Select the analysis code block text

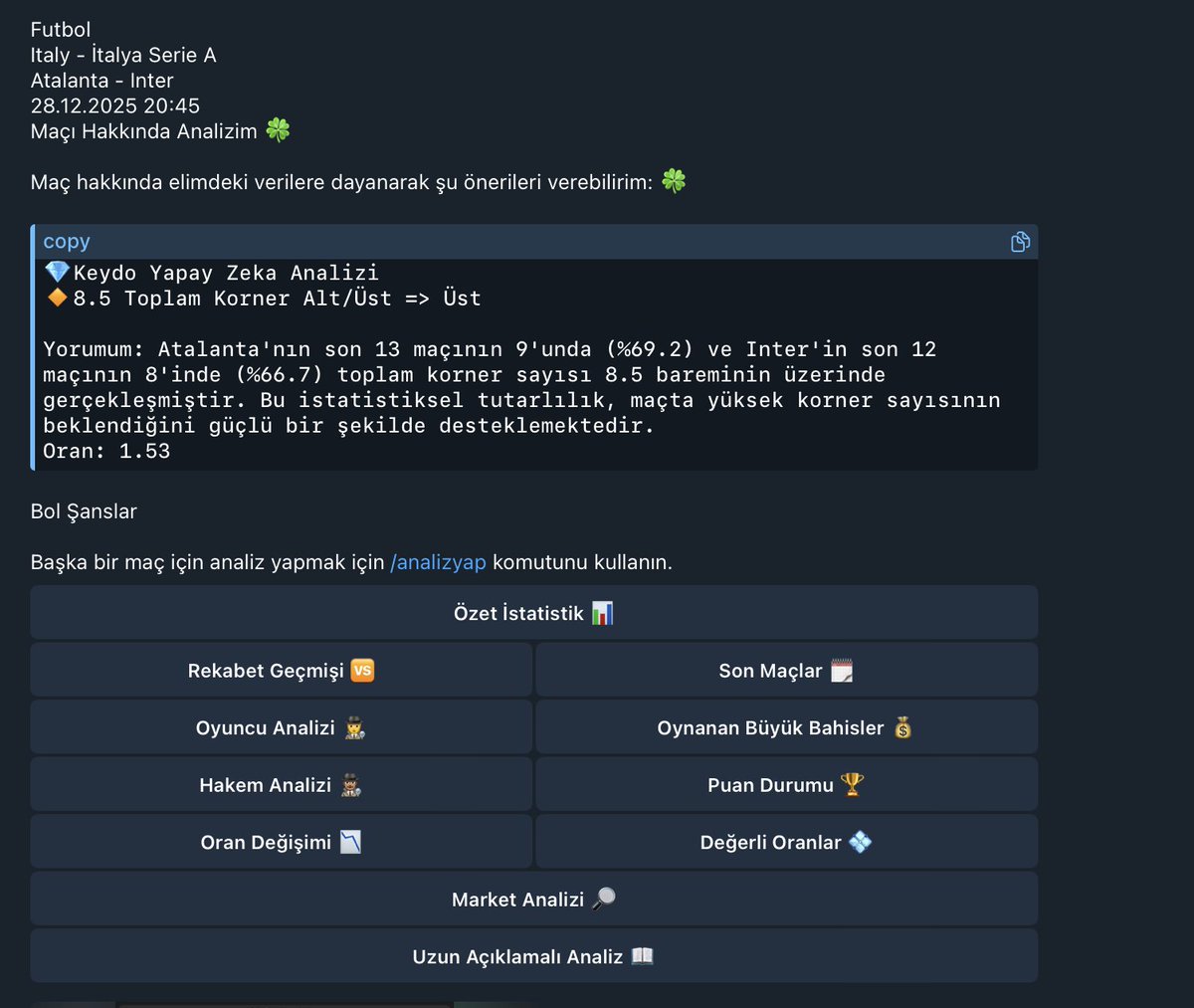point(533,364)
